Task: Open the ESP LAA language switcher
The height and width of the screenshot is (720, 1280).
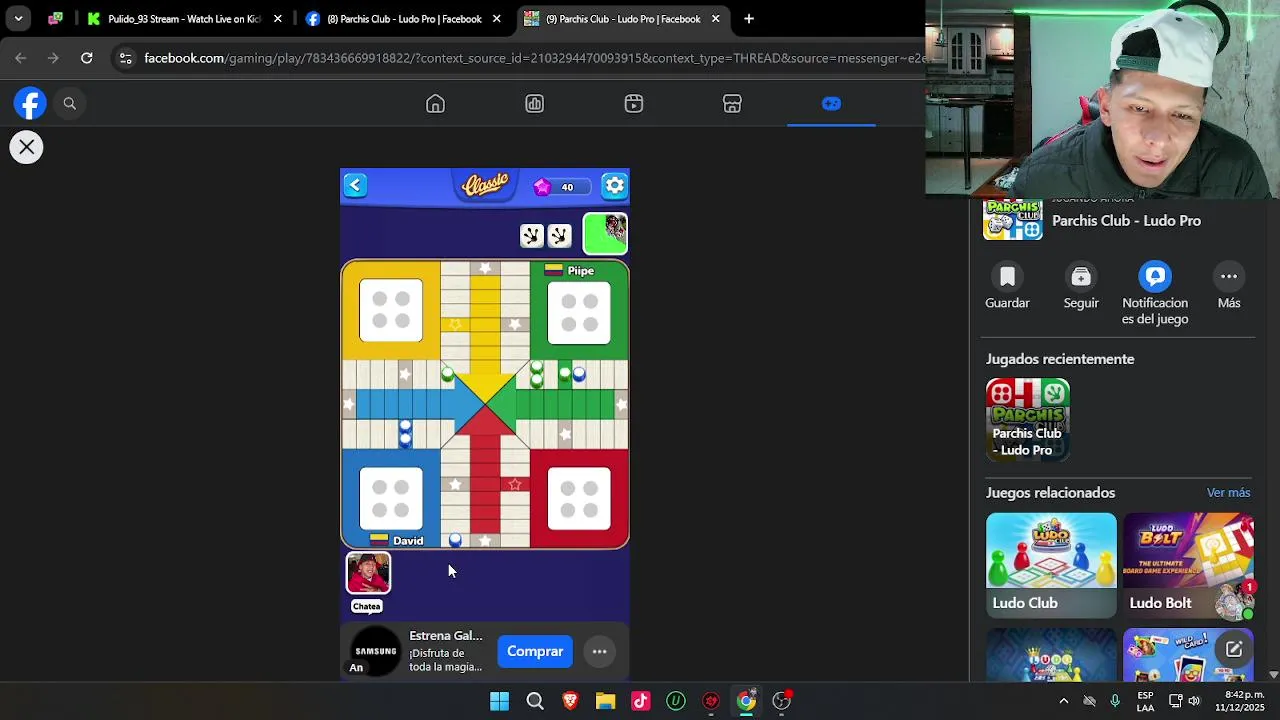Action: 1145,701
